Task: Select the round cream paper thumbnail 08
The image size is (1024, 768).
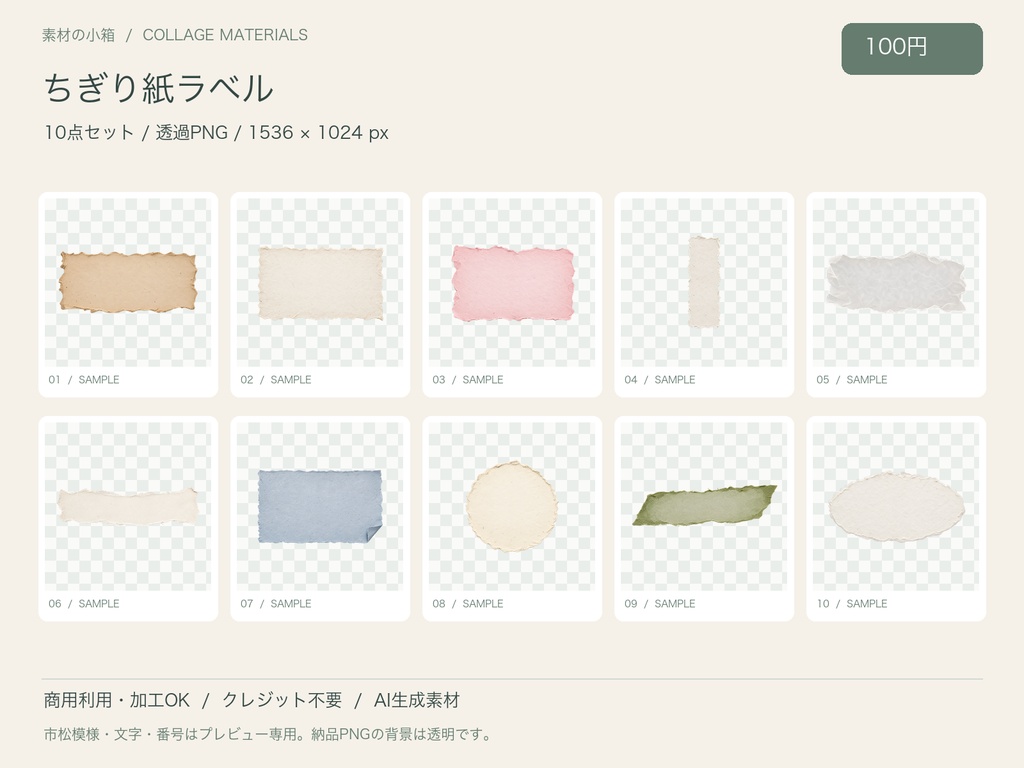Action: [x=512, y=506]
